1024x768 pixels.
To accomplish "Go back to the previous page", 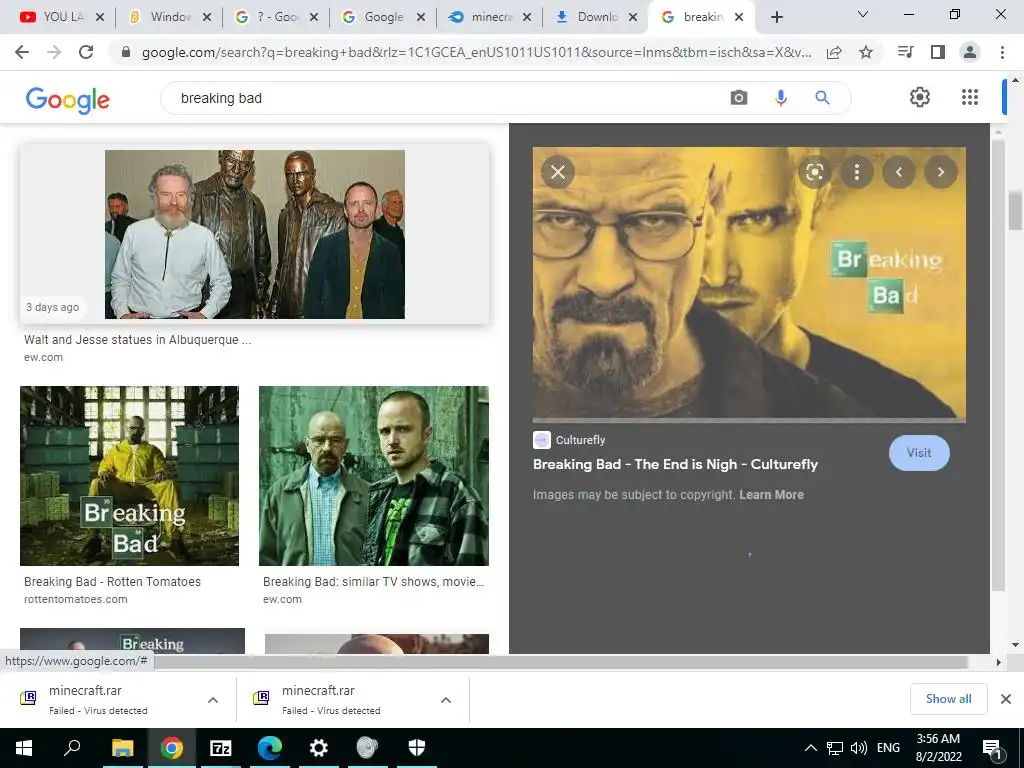I will point(22,52).
